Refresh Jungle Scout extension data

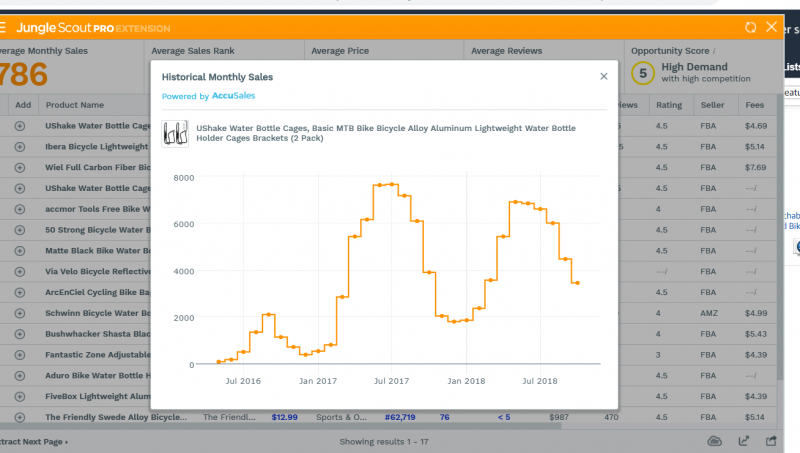pos(751,28)
